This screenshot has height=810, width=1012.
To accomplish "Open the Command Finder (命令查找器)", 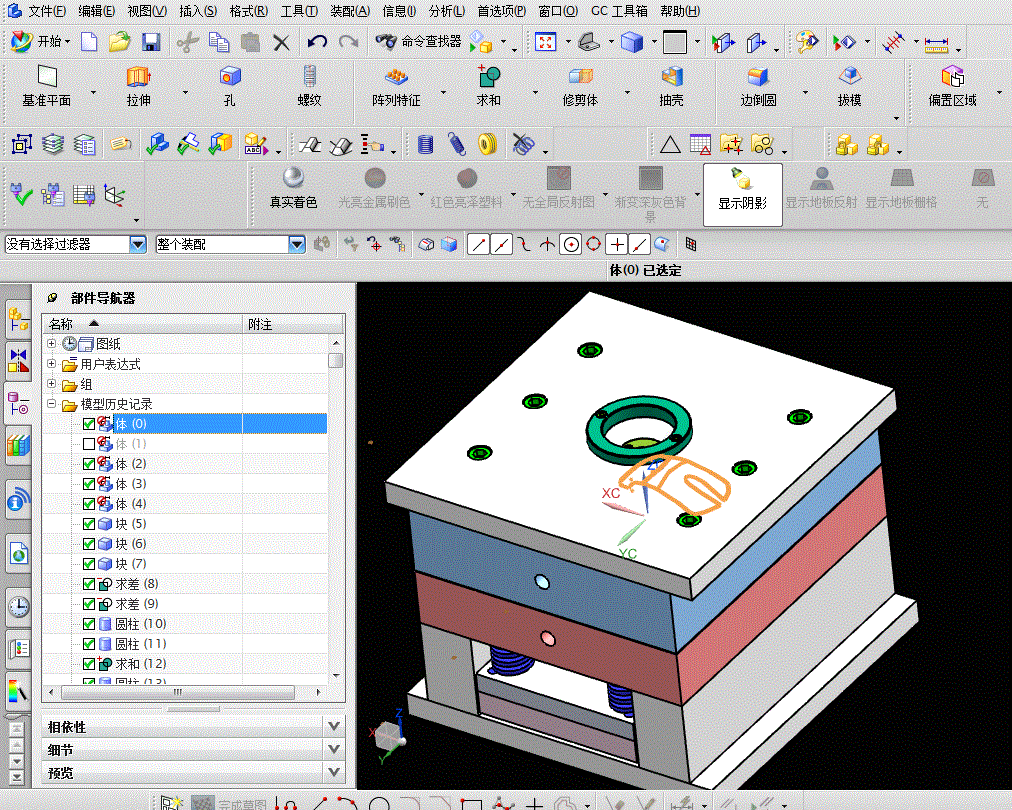I will (419, 42).
